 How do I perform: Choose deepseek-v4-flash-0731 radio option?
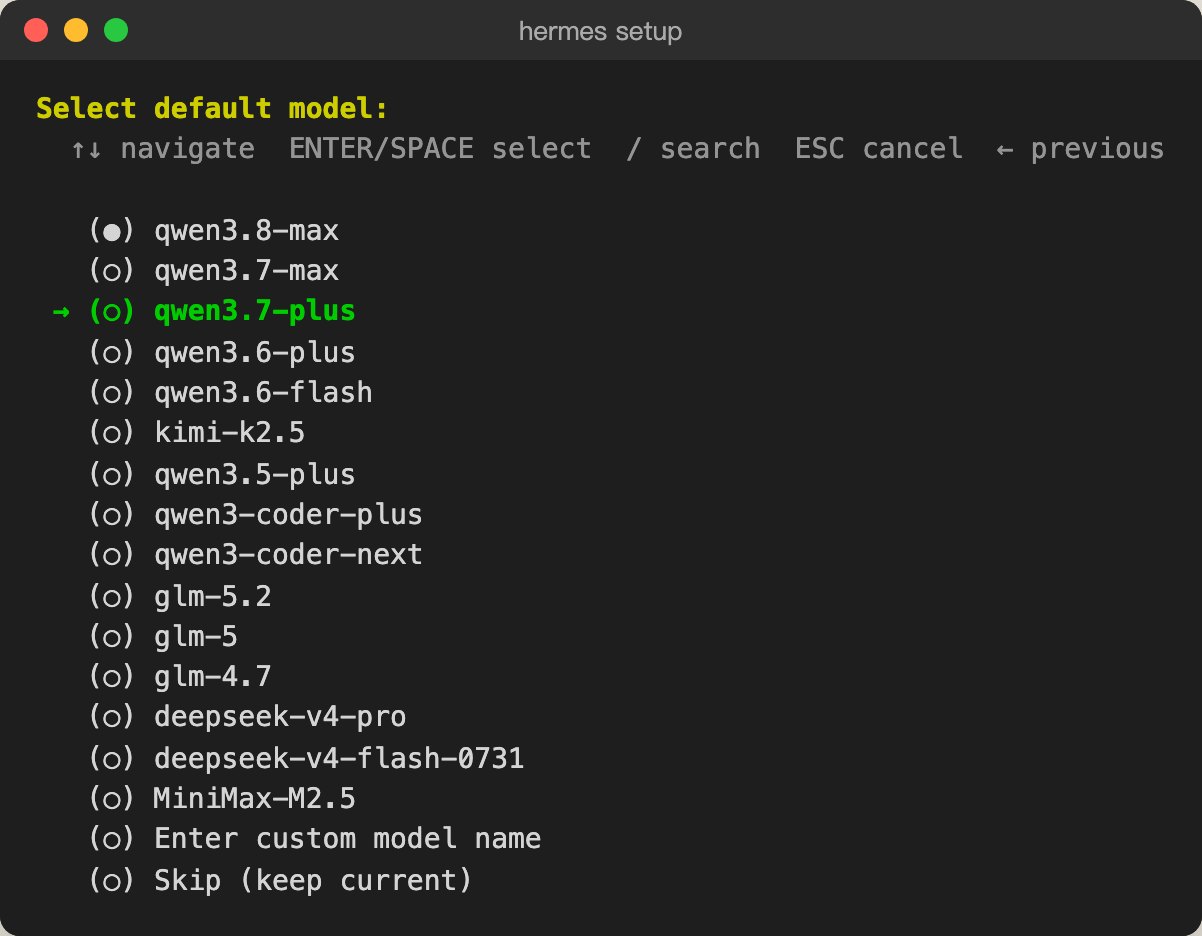(306, 758)
